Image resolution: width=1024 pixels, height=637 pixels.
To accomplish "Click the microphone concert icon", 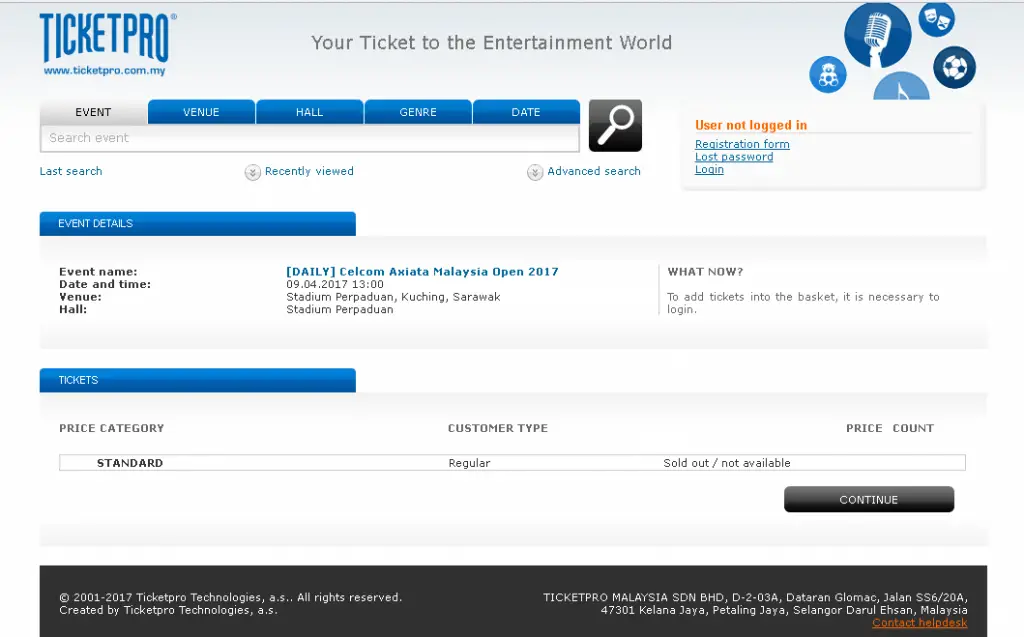I will 877,35.
